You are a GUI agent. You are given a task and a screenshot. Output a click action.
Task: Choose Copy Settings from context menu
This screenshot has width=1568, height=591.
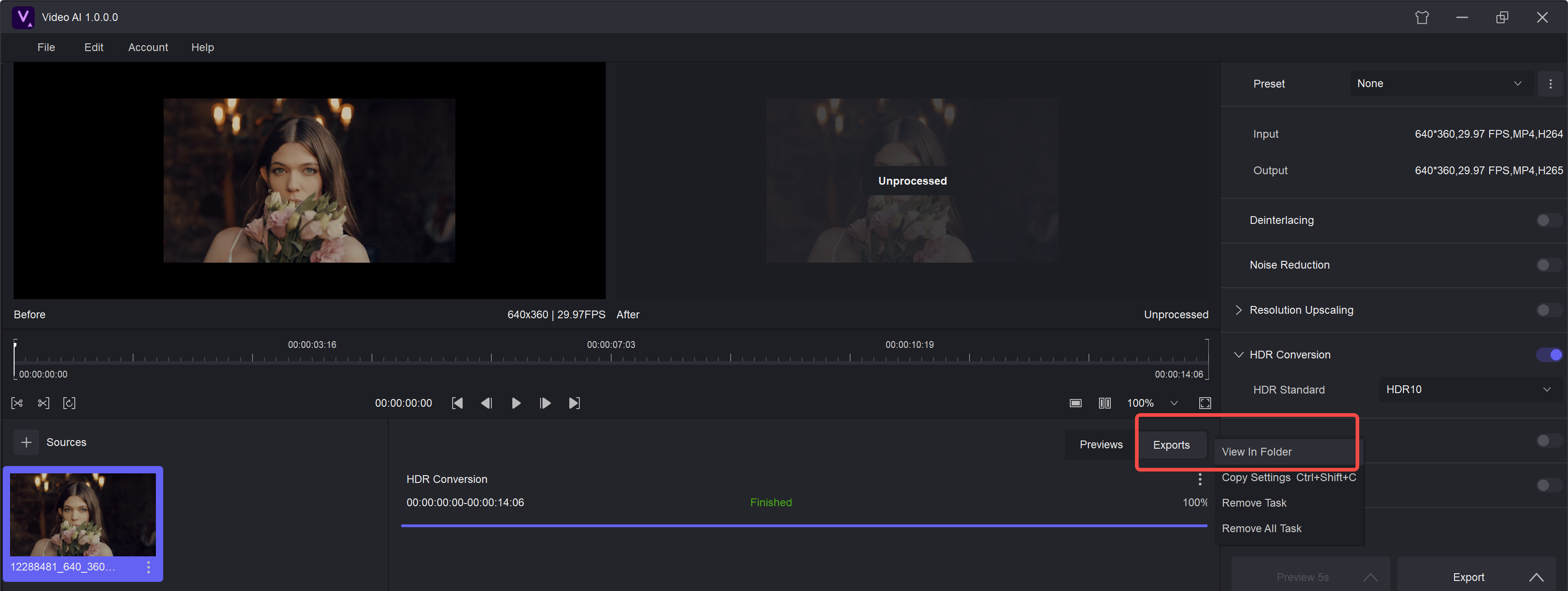(x=1289, y=477)
